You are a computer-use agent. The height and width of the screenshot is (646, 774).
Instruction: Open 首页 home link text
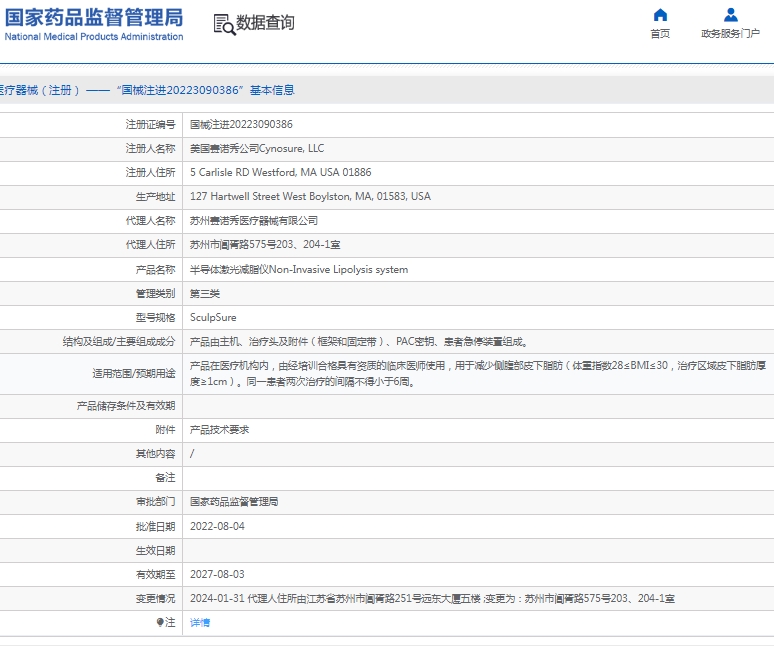pyautogui.click(x=660, y=34)
